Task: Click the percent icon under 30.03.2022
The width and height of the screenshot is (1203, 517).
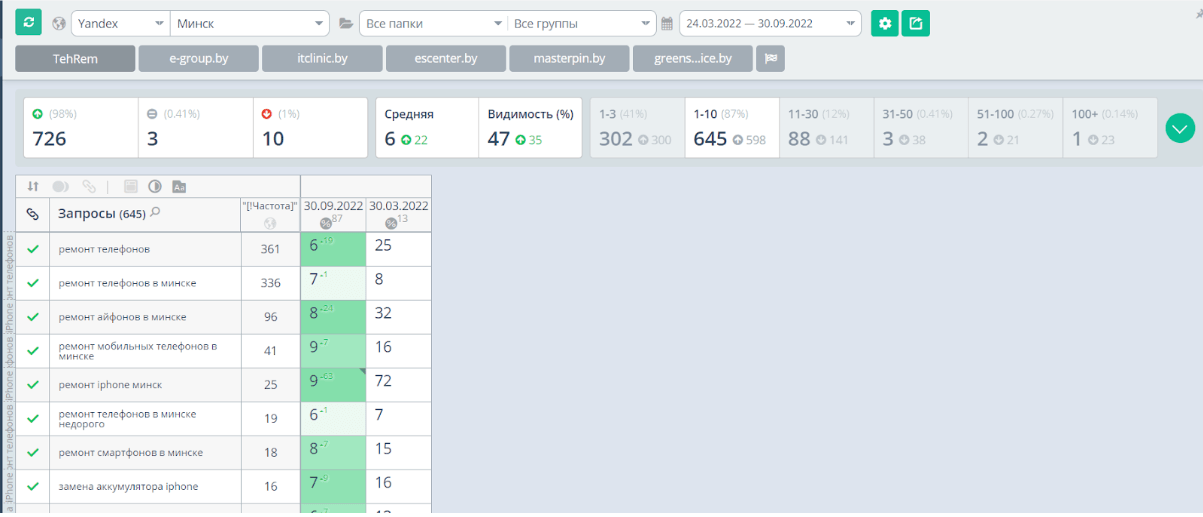Action: click(x=391, y=224)
